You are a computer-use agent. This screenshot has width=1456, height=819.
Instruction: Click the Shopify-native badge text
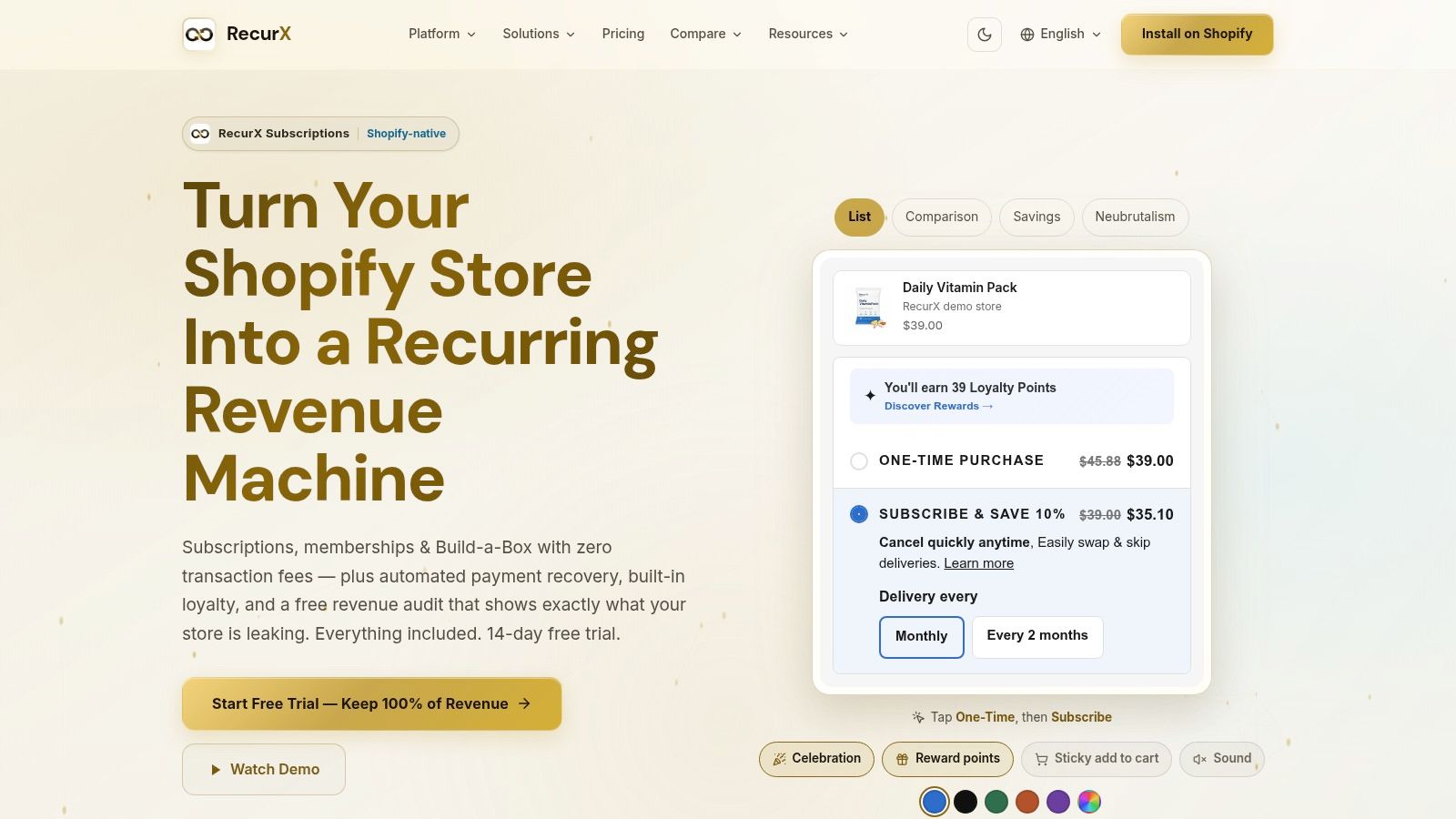[x=406, y=134]
